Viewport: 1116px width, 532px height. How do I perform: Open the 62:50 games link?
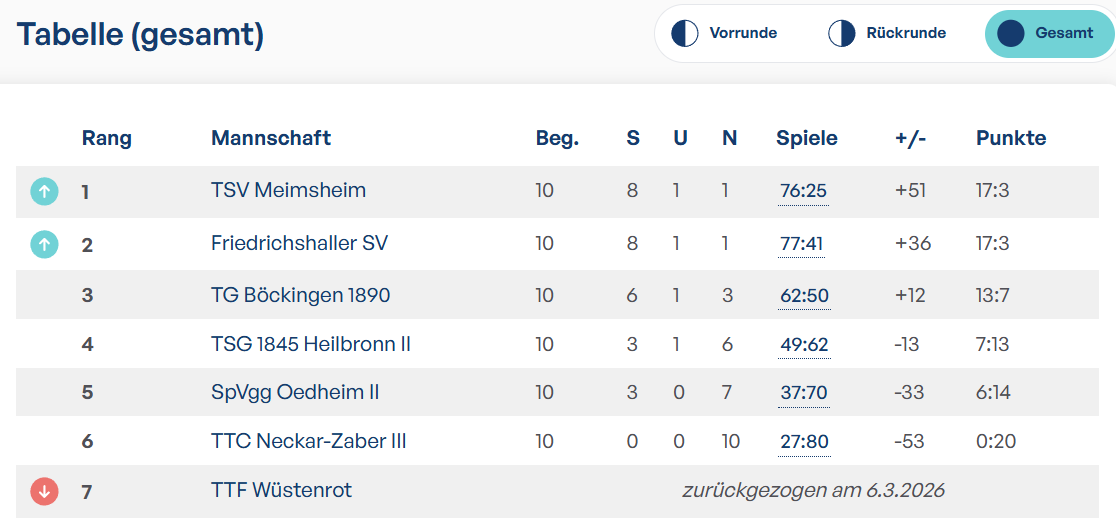[804, 295]
